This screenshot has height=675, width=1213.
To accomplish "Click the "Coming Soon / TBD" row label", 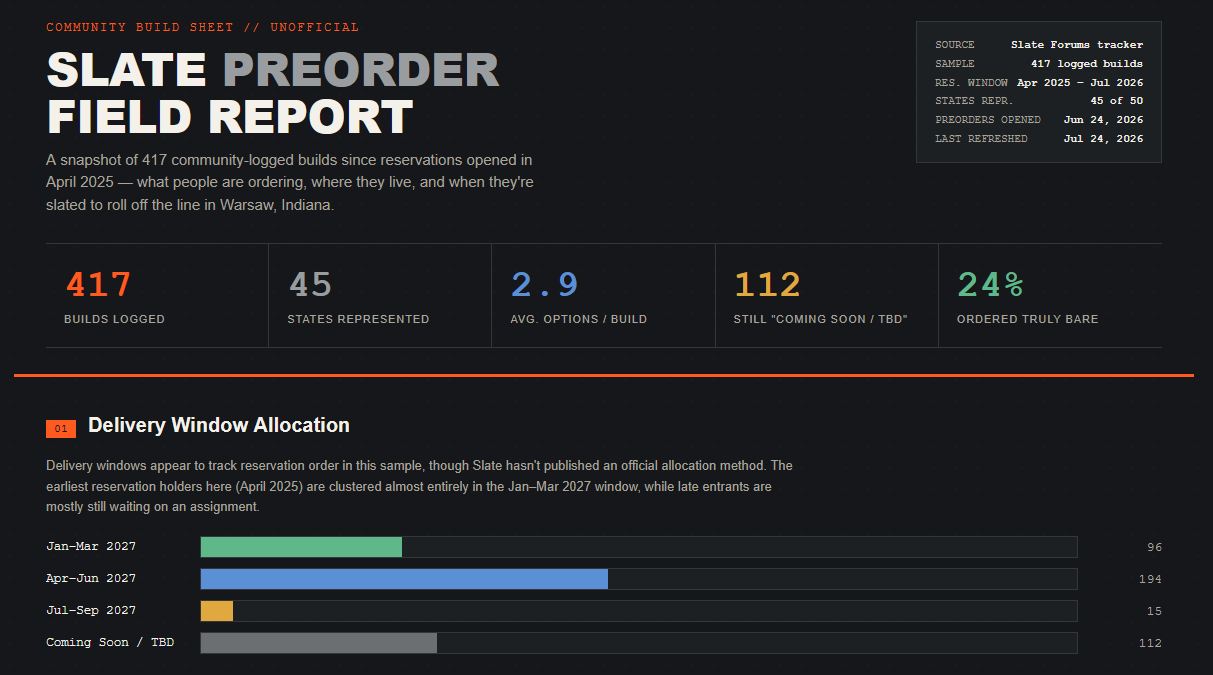I will (110, 643).
